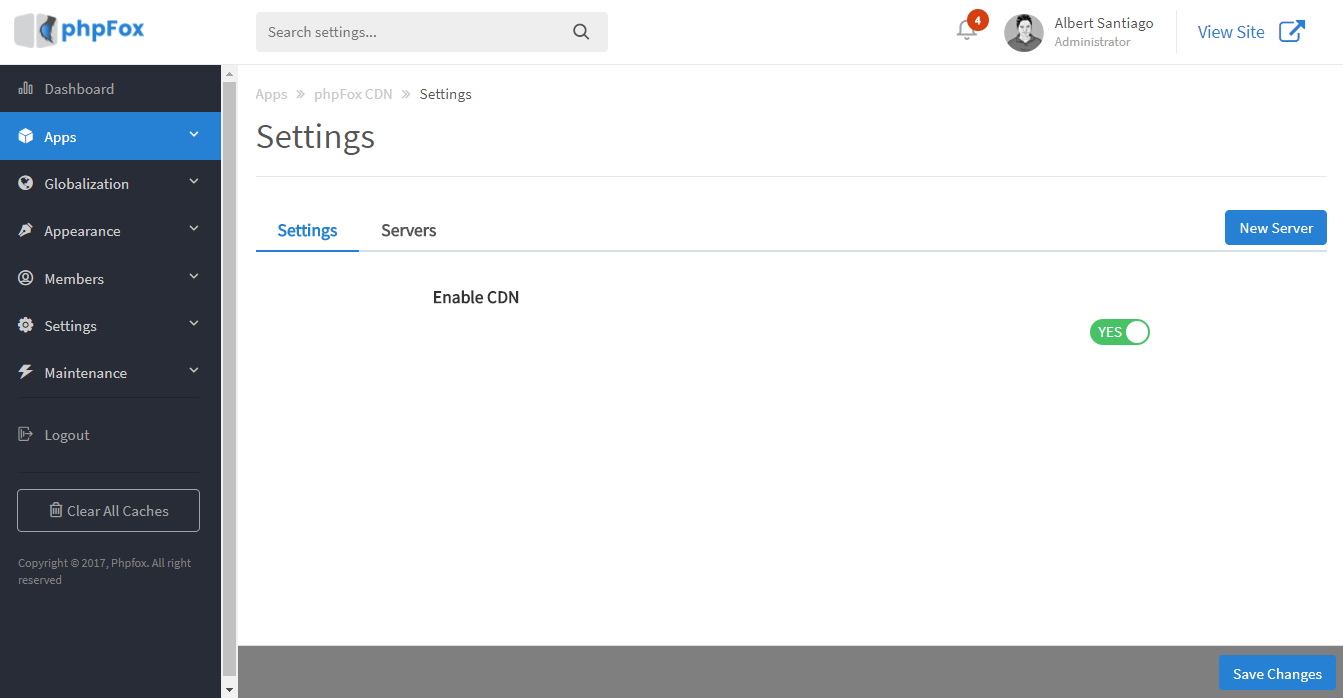The image size is (1343, 698).
Task: Click the Enable CDN label
Action: pos(476,297)
